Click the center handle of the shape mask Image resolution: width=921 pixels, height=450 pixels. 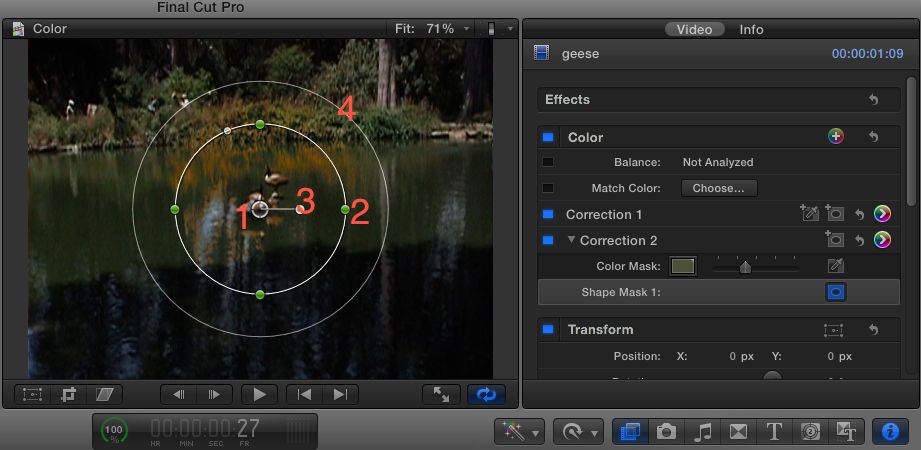(x=260, y=209)
